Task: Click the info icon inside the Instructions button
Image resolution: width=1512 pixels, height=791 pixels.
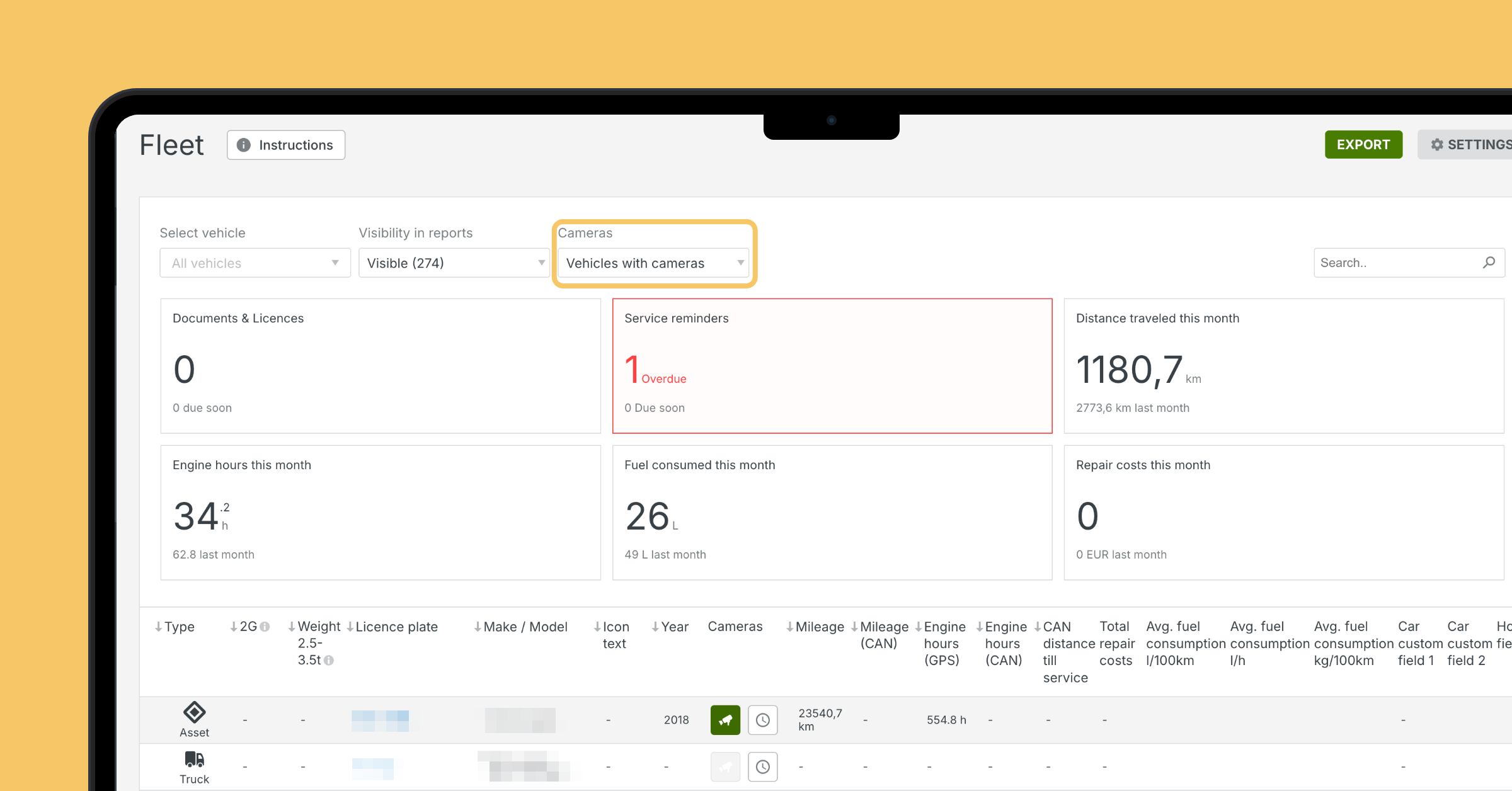Action: coord(243,145)
